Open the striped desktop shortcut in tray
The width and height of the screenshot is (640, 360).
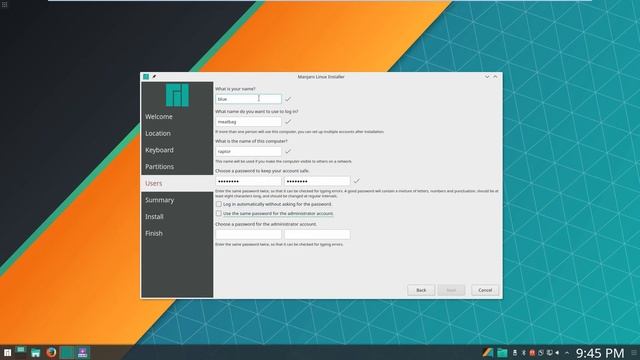tap(487, 353)
